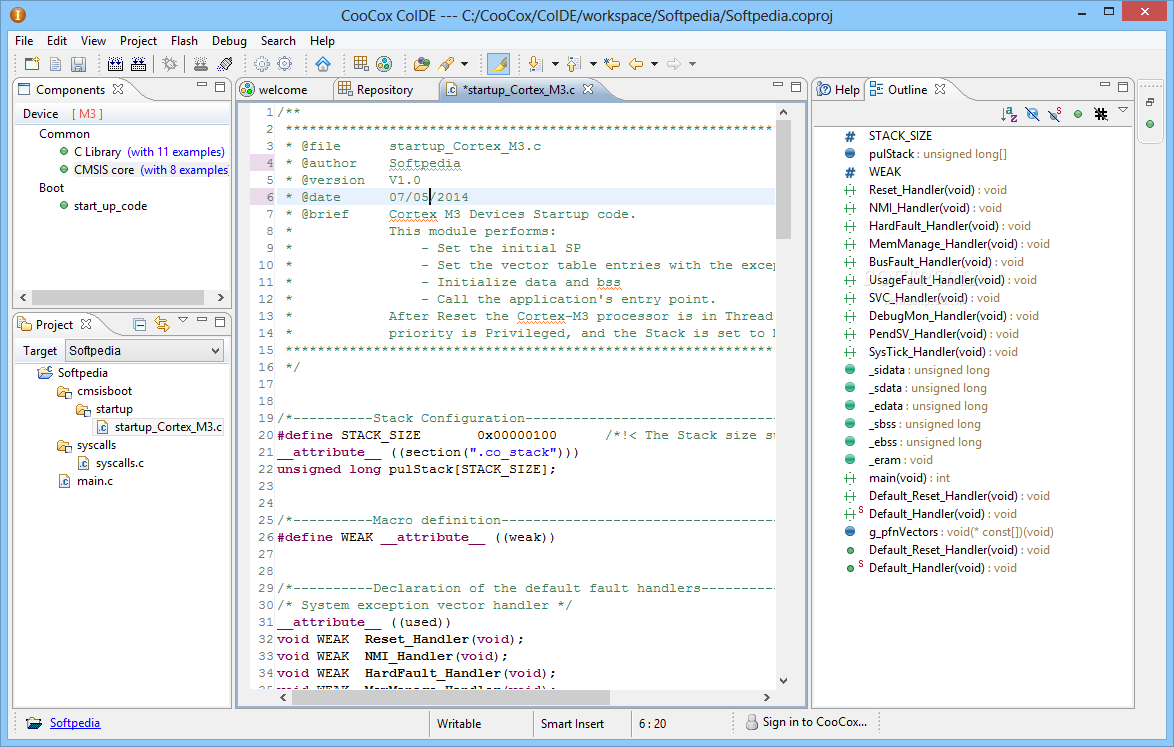Click Sign in to CooCox...
The image size is (1174, 747).
click(815, 722)
